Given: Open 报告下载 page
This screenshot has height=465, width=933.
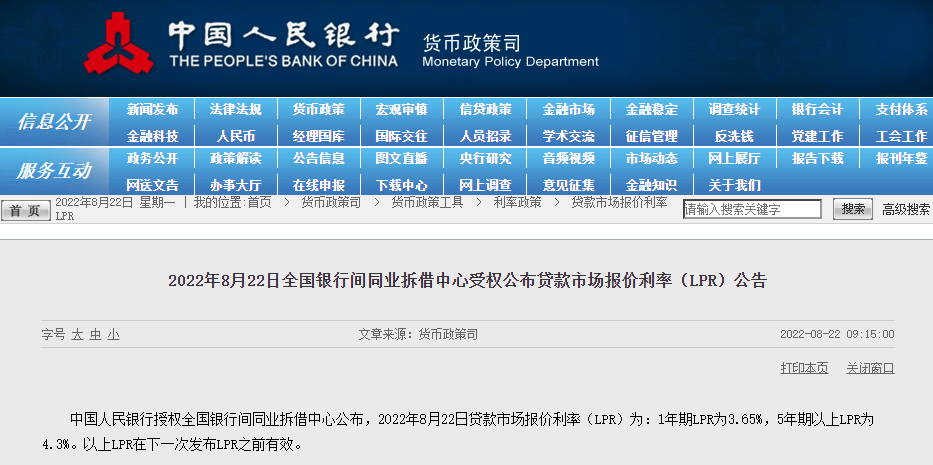Looking at the screenshot, I should coord(818,158).
